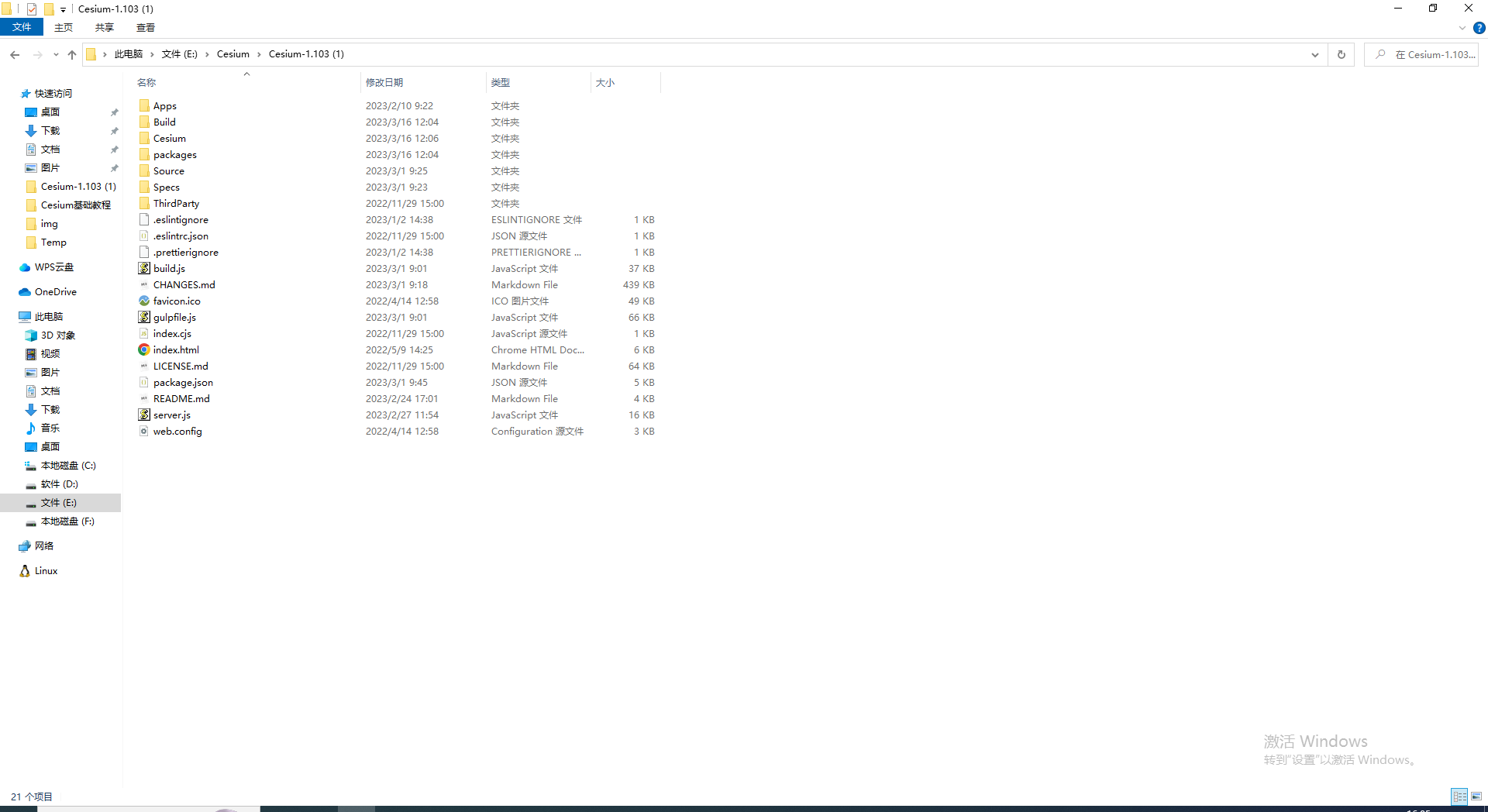This screenshot has width=1488, height=812.
Task: Select the .eslintrc.json file
Action: (x=181, y=236)
